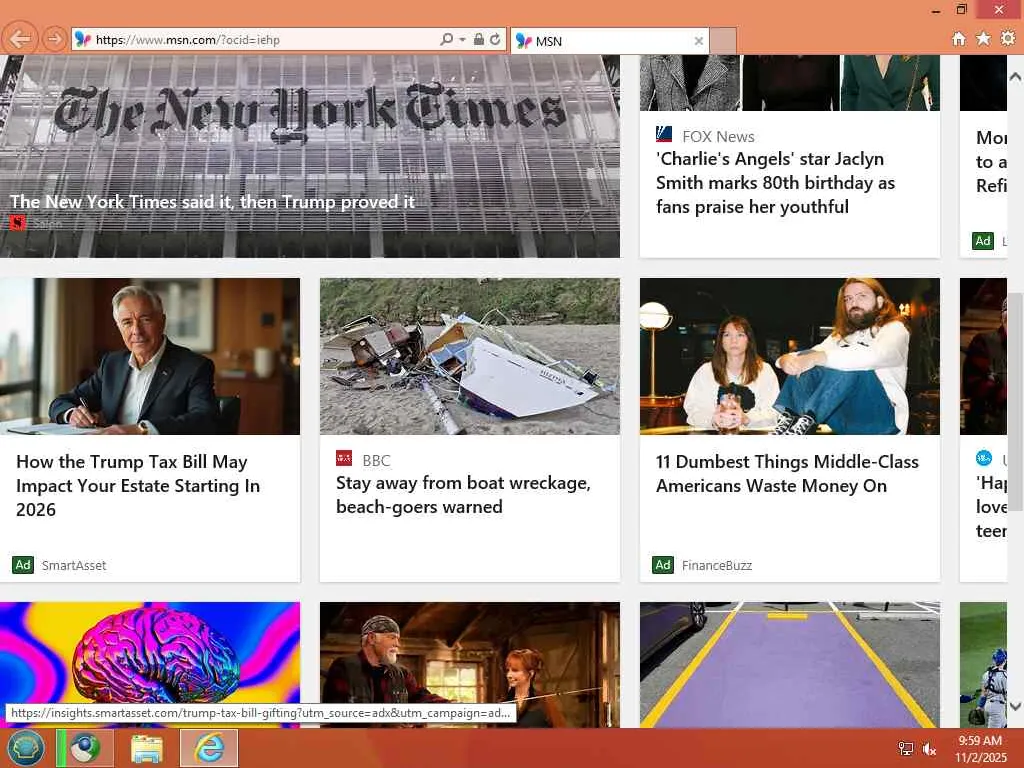This screenshot has height=768, width=1024.
Task: Click the scrollbar up arrow
Action: click(1015, 76)
